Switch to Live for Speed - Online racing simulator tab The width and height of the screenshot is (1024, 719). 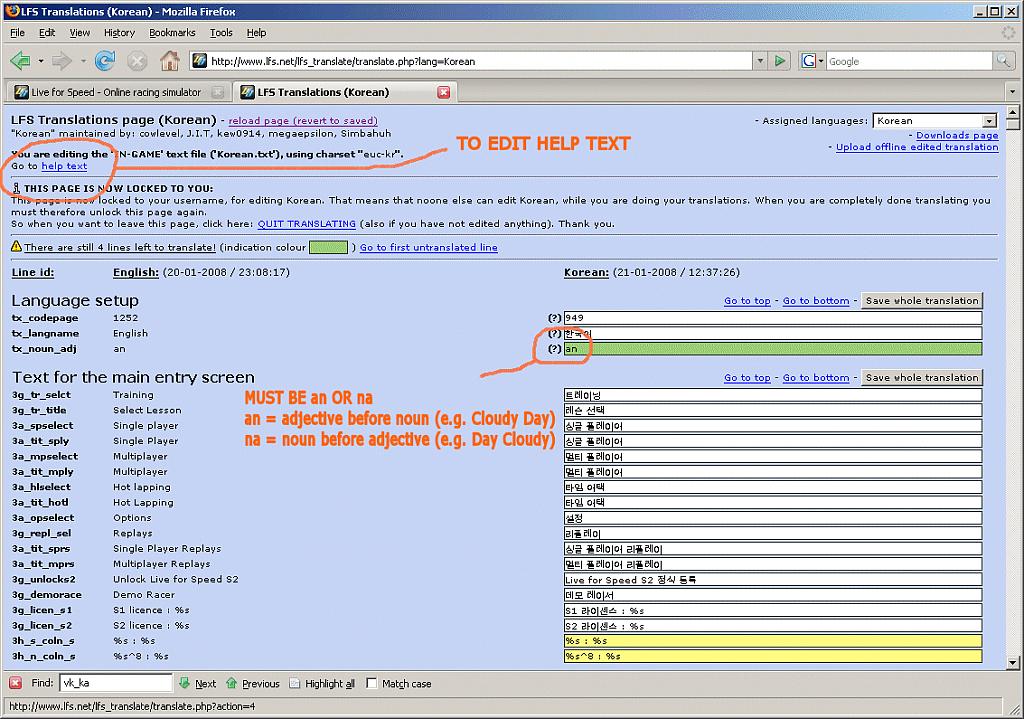[118, 92]
